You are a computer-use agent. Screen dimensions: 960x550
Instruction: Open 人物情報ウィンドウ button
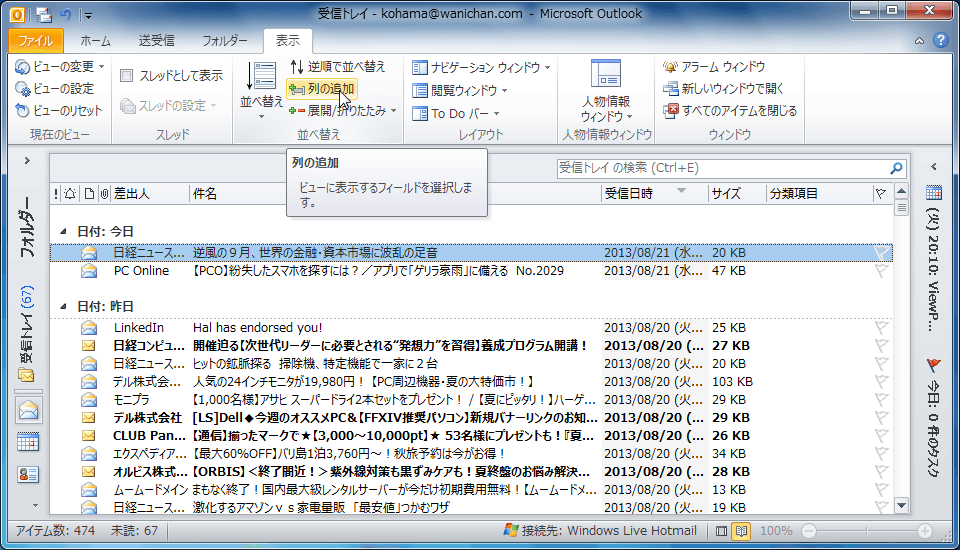(606, 91)
